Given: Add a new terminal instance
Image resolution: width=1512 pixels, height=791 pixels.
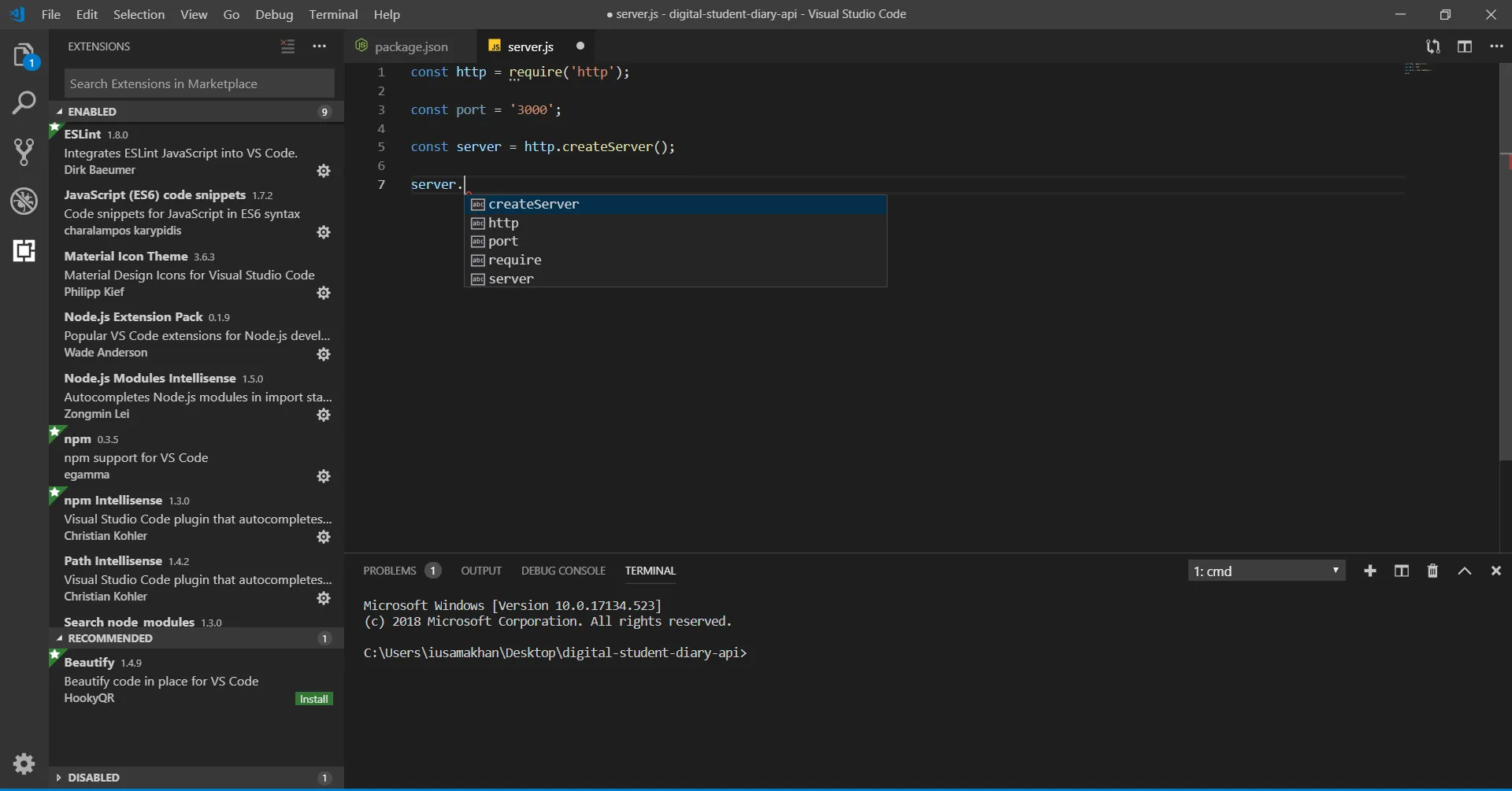Looking at the screenshot, I should click(x=1370, y=571).
